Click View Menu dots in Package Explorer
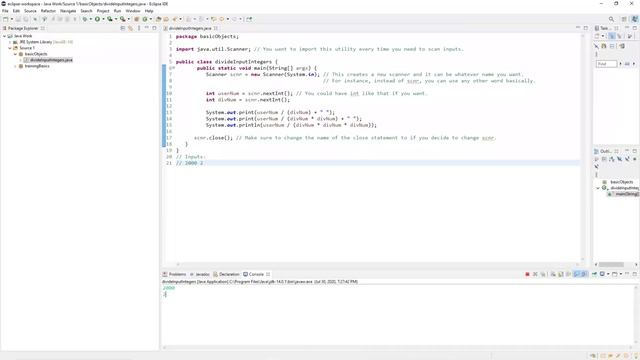Image resolution: width=640 pixels, height=360 pixels. pyautogui.click(x=139, y=28)
